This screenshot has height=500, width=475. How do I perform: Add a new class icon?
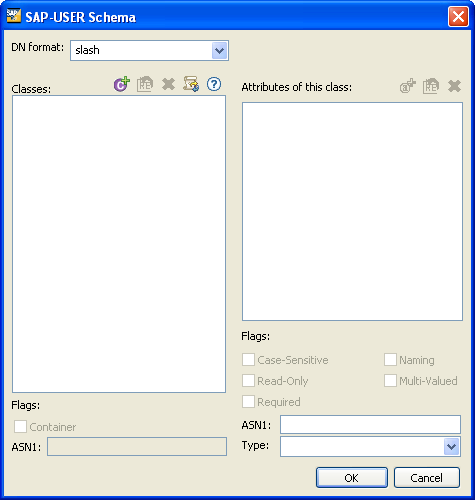point(122,84)
